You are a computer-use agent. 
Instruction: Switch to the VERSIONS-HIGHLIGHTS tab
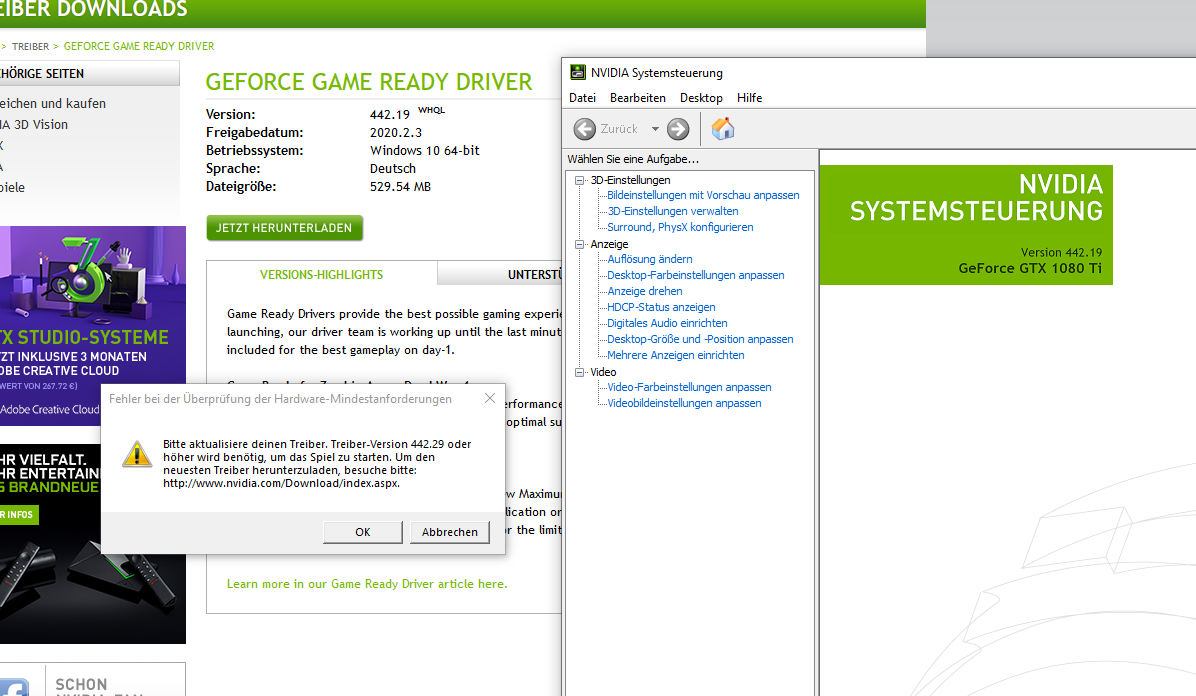[322, 275]
